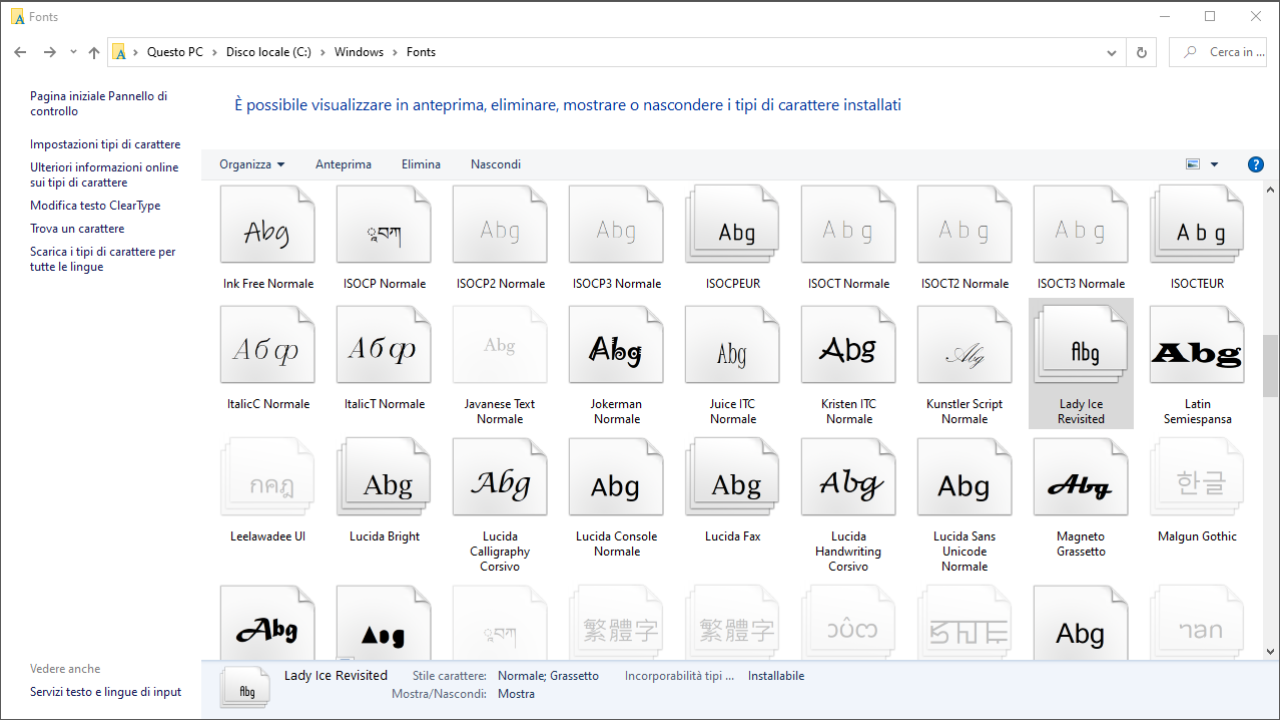Open the Lucida Calligraphy Corsivo font icon
The height and width of the screenshot is (720, 1280).
500,484
